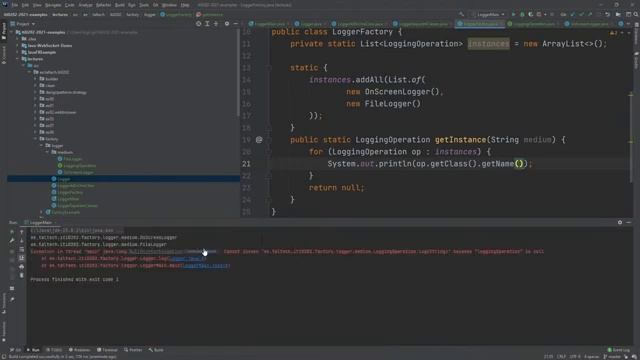Click the editor vertical scrollbar
Screen dimensions: 640x360
point(631,106)
